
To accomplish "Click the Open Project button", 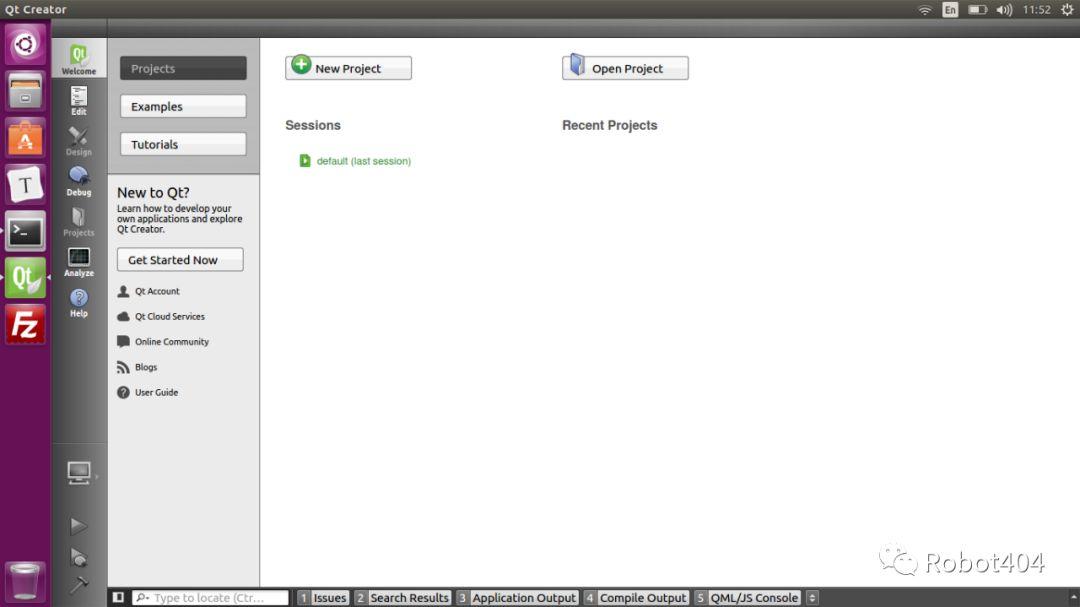I will [625, 68].
